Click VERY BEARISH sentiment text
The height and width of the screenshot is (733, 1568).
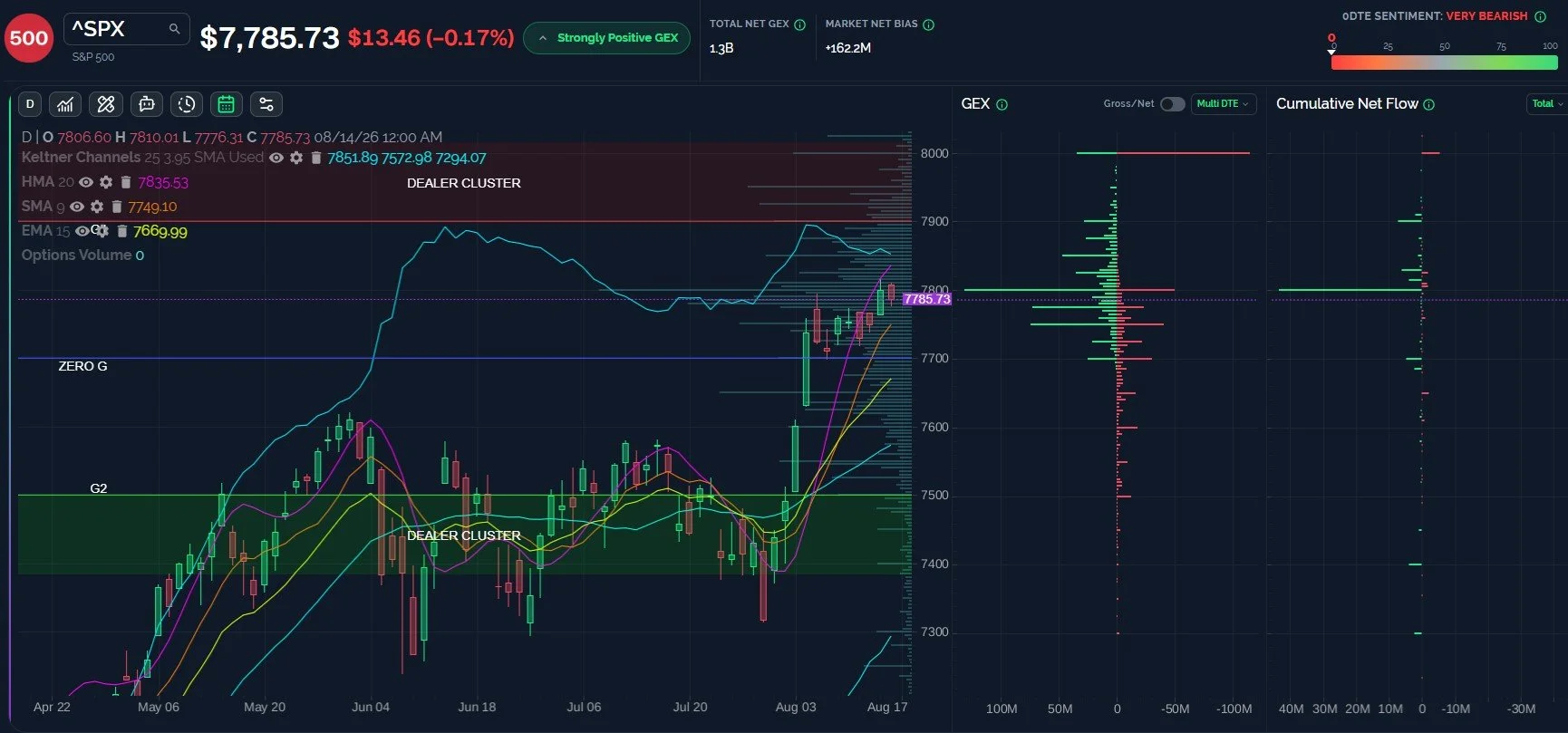point(1486,16)
